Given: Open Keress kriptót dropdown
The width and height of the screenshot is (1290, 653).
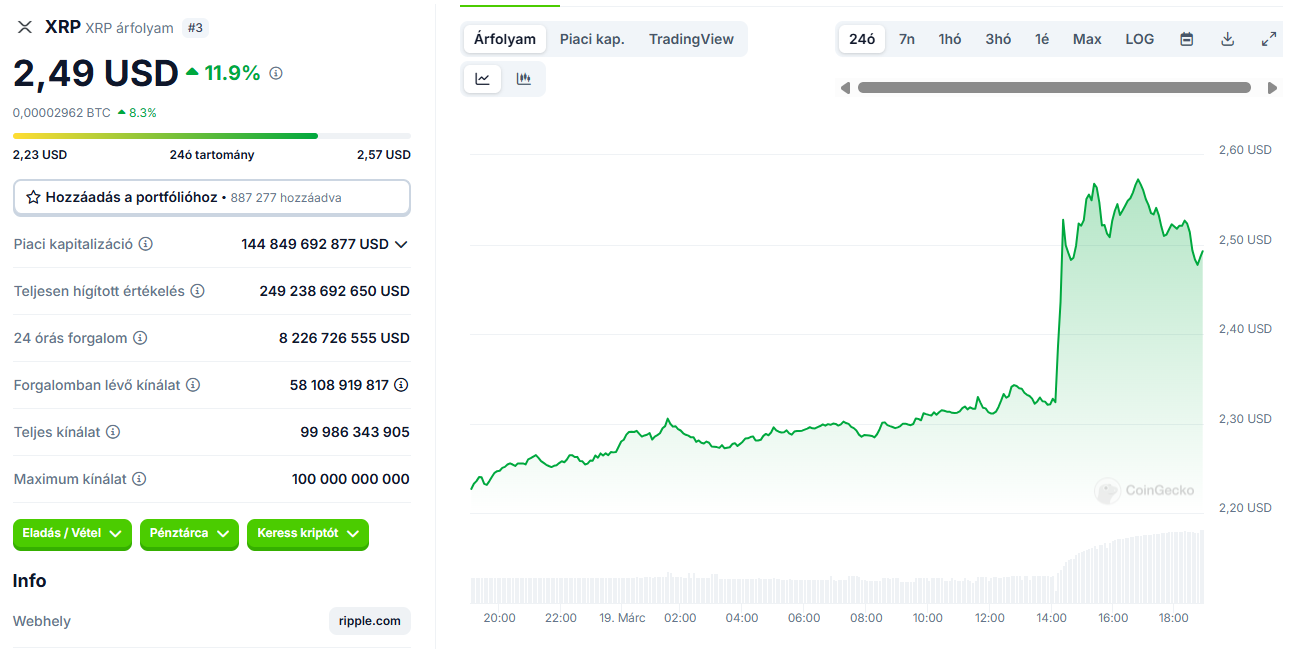Looking at the screenshot, I should pyautogui.click(x=308, y=534).
